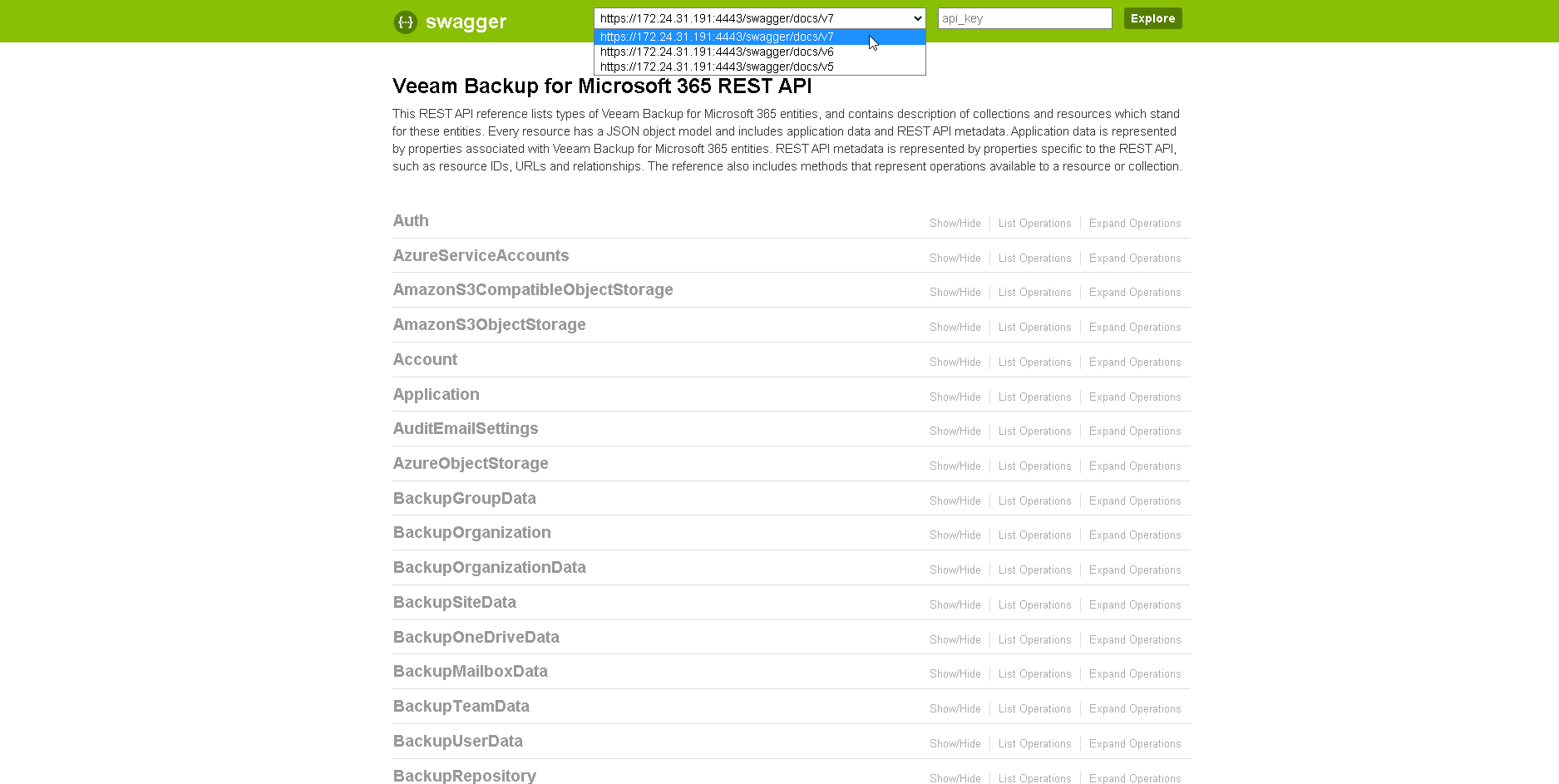Click the api_key input field

(x=1024, y=18)
